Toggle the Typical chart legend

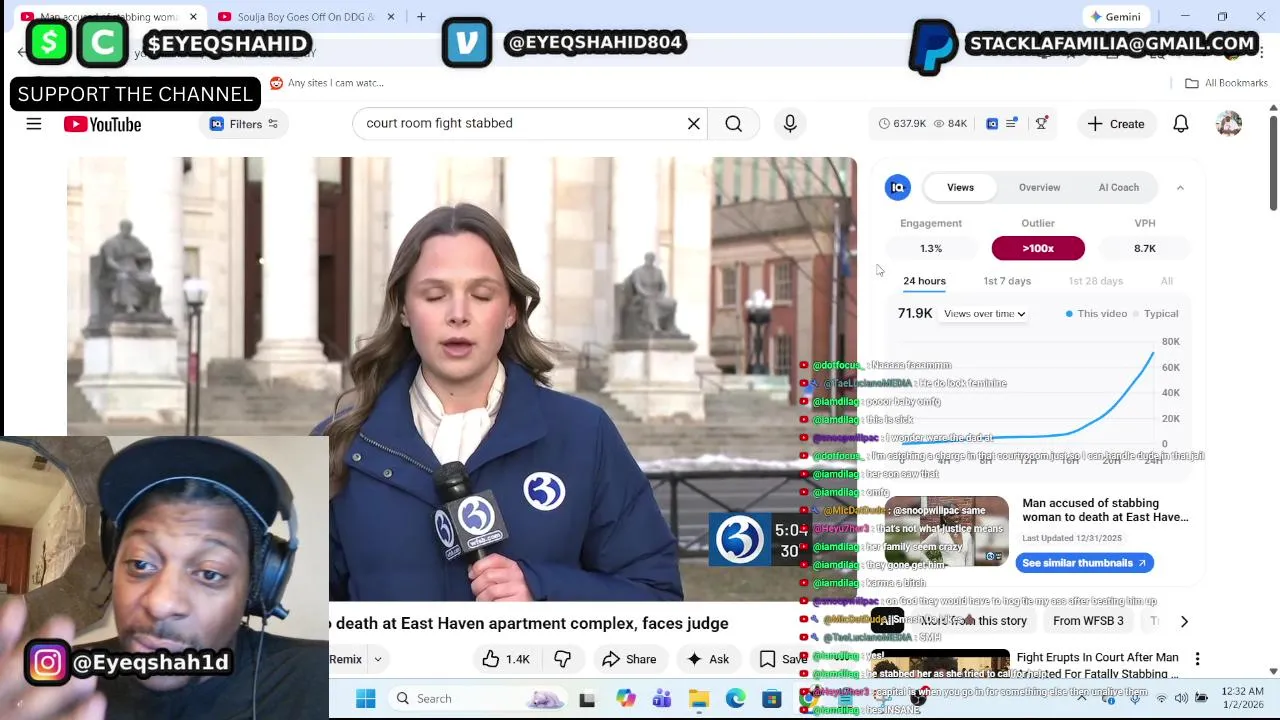(x=1155, y=314)
